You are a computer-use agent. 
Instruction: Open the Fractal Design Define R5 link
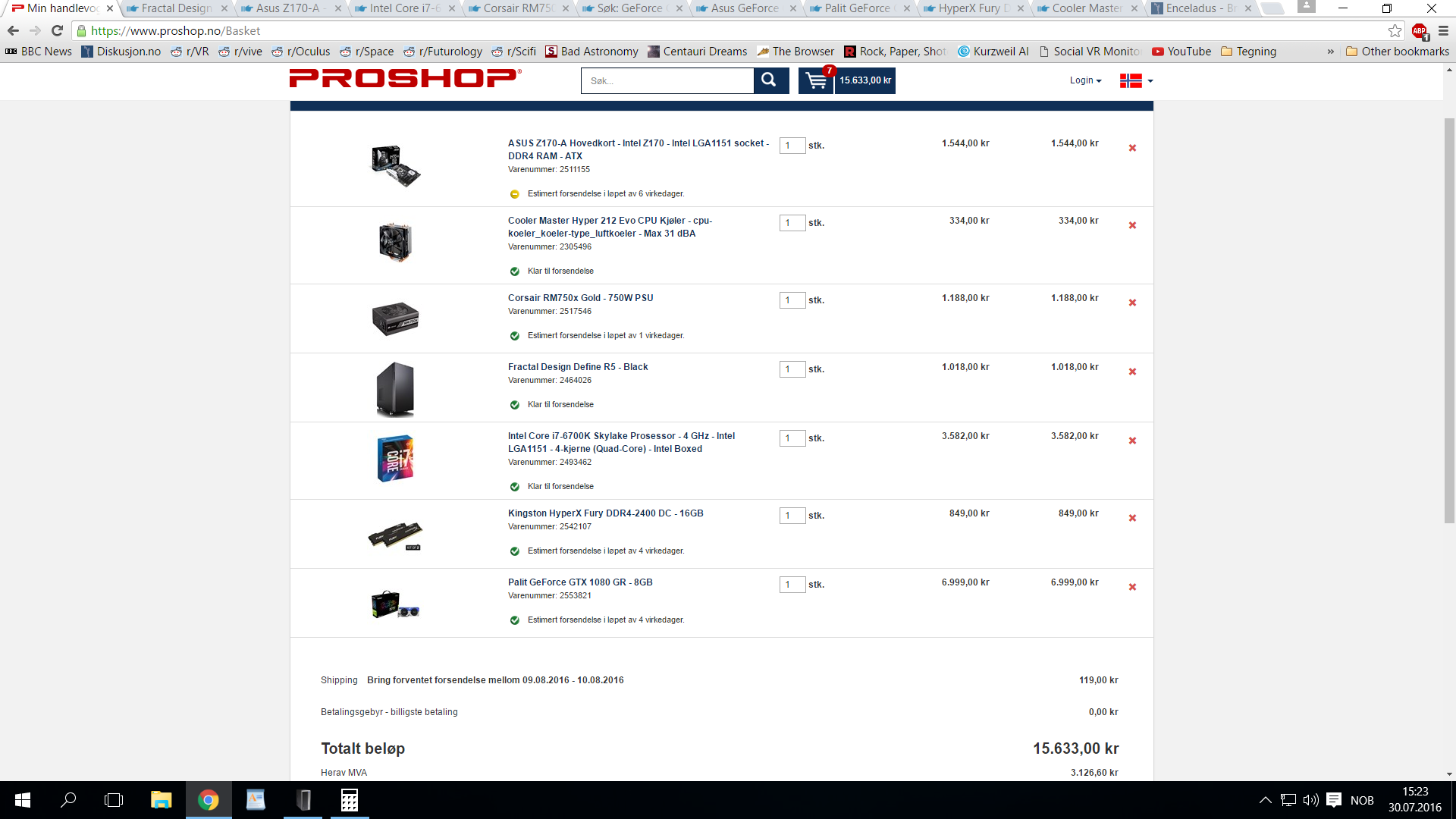[578, 367]
